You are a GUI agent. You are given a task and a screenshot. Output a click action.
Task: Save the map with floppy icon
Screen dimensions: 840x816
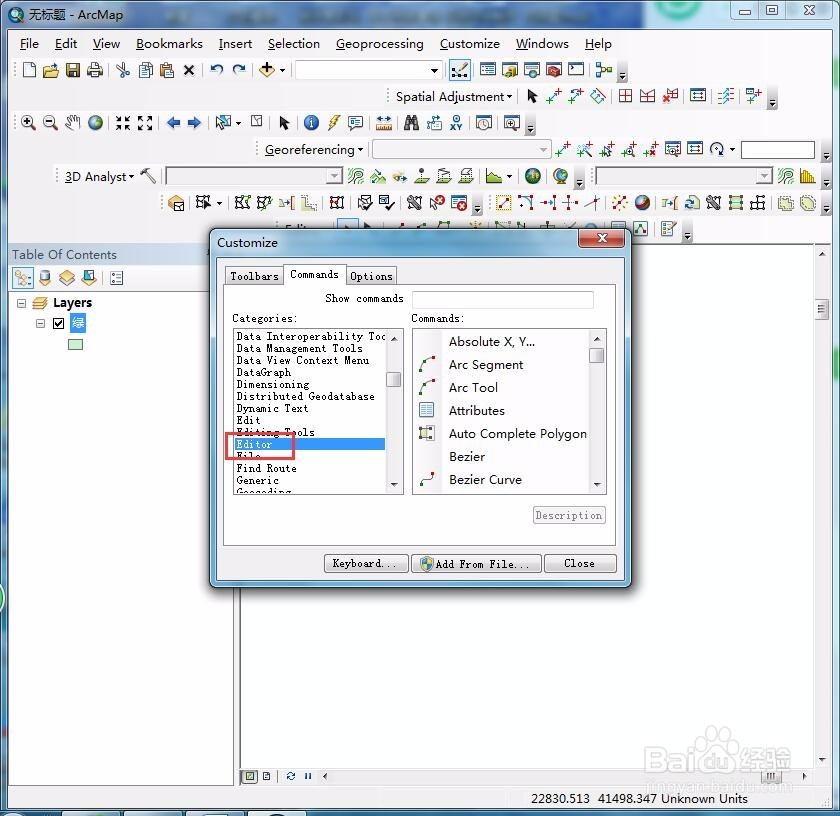pyautogui.click(x=73, y=70)
